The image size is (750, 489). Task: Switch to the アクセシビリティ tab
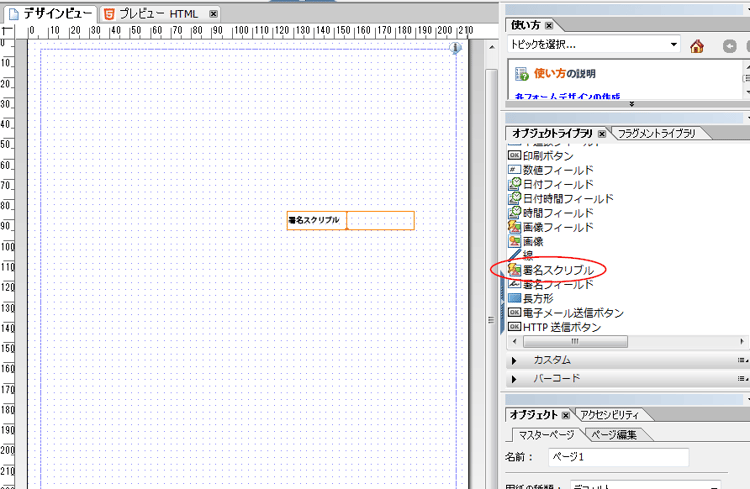[x=609, y=415]
